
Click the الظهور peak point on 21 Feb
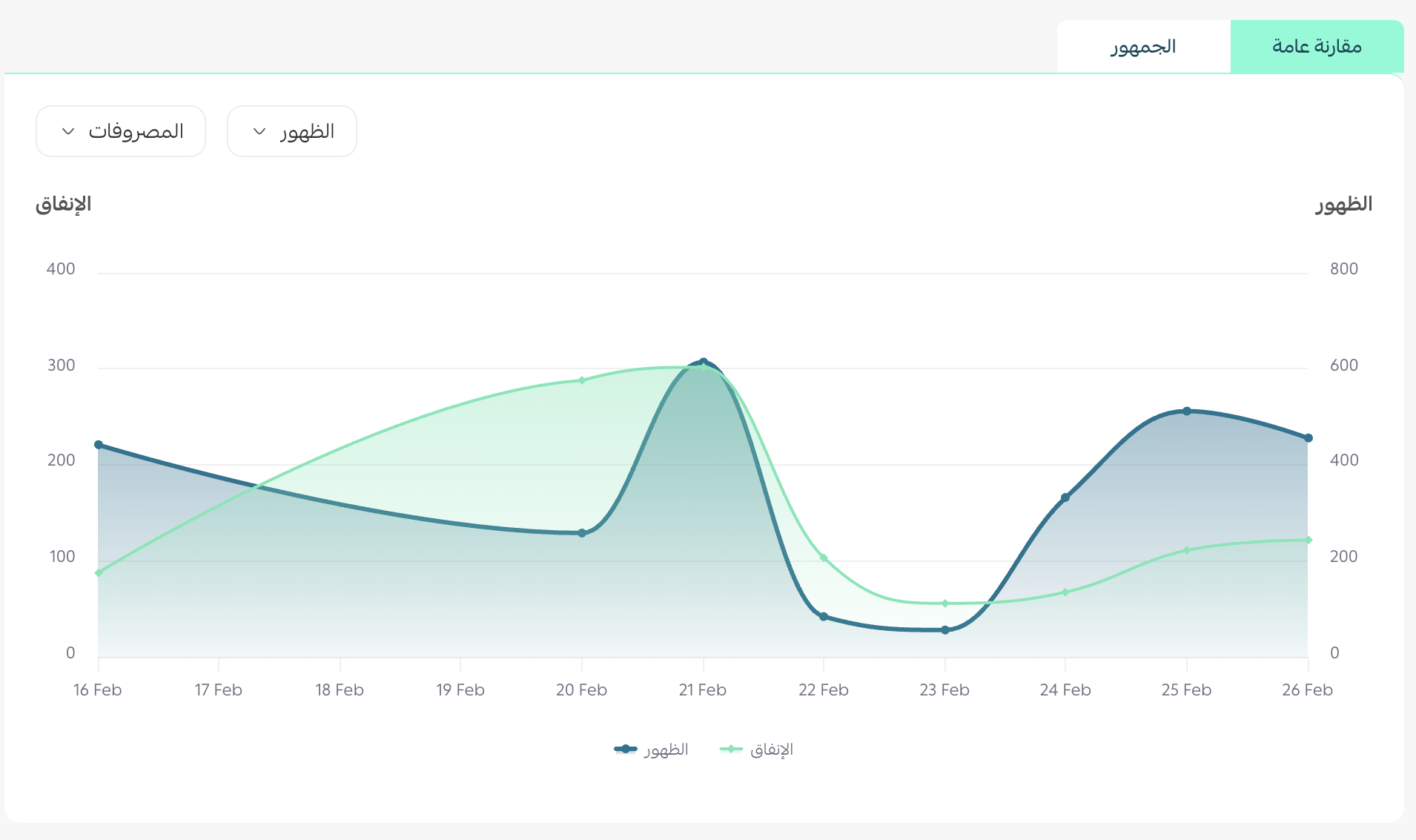pyautogui.click(x=704, y=363)
